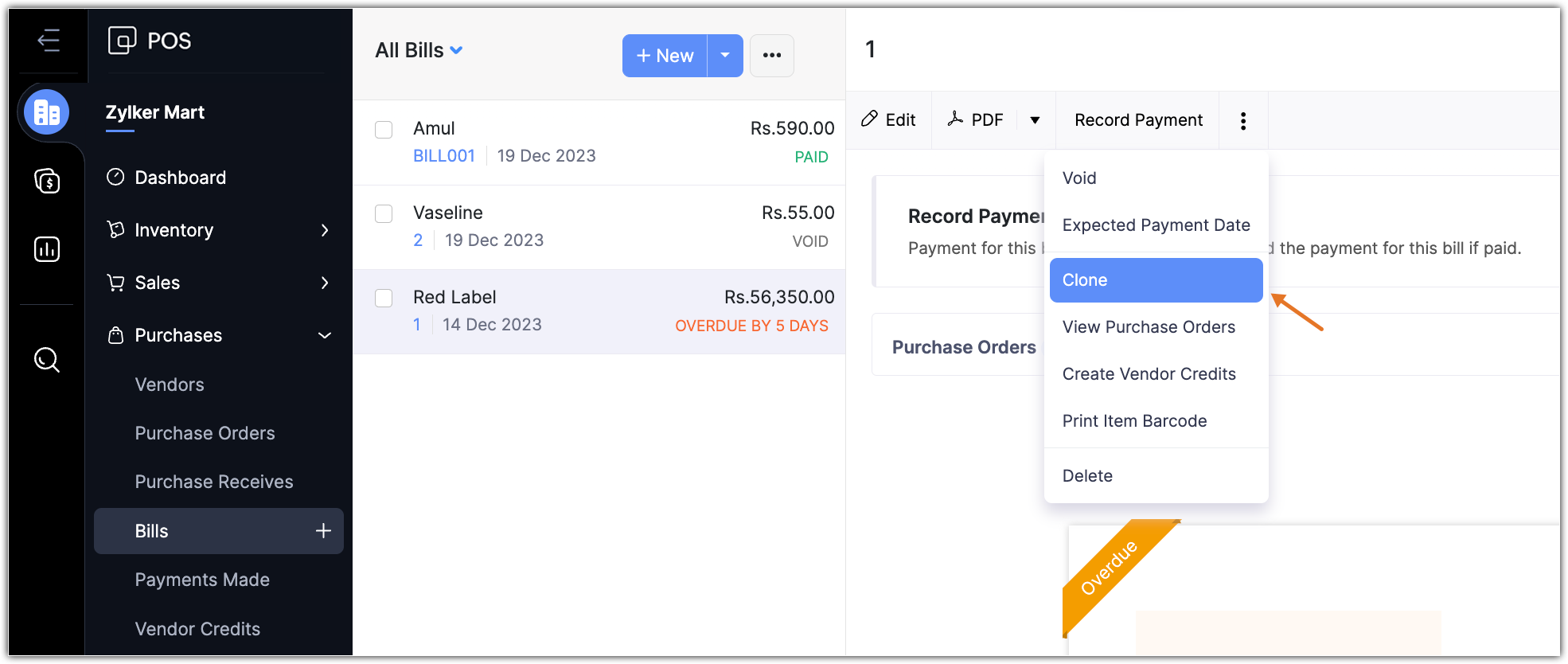Open the BILL001 bill link
The image size is (1568, 664).
click(443, 156)
